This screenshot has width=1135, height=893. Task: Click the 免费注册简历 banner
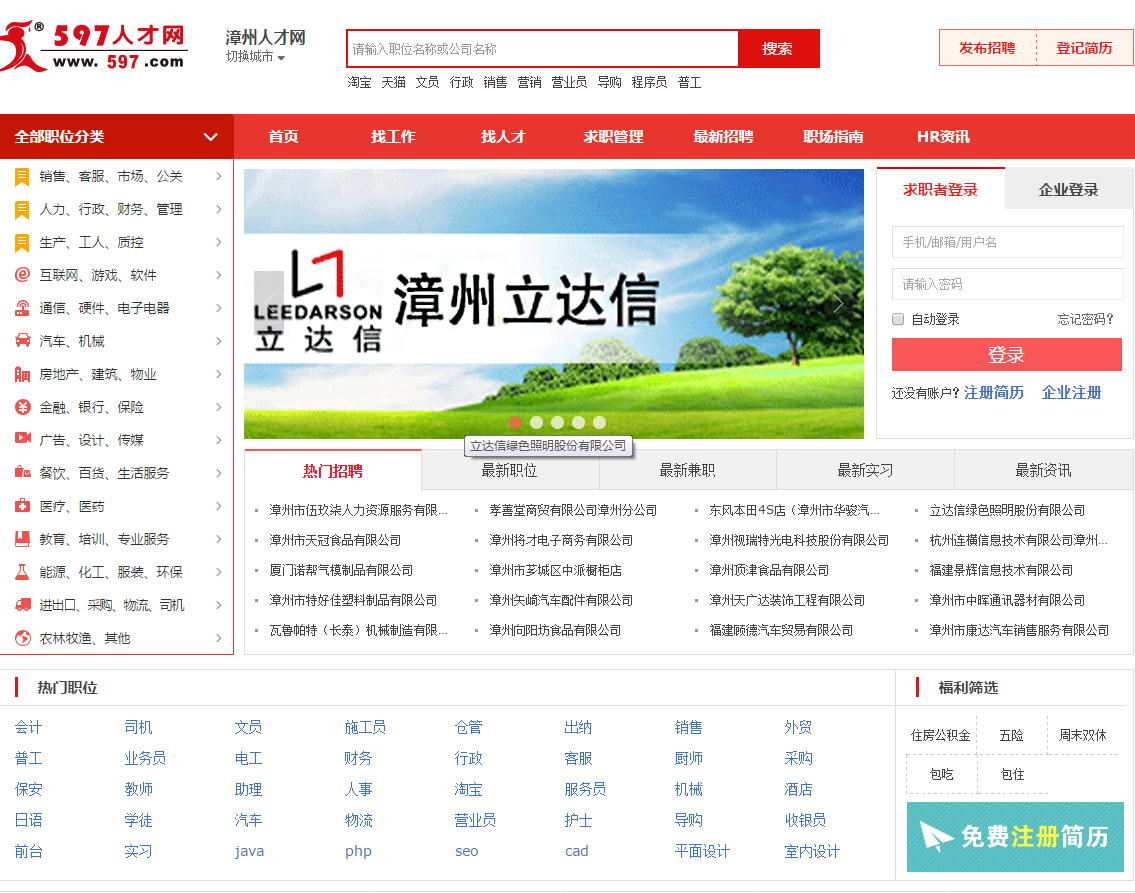[1015, 837]
